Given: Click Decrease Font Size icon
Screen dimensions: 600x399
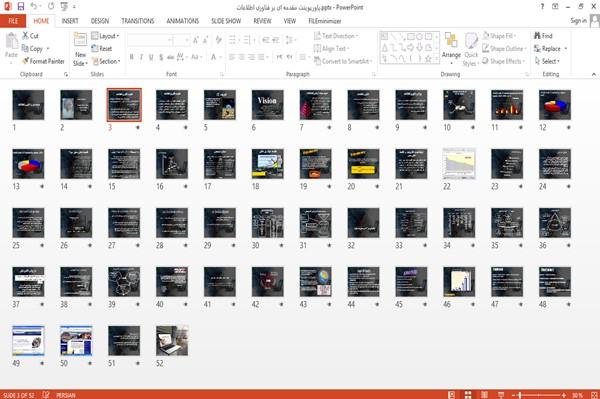Looking at the screenshot, I should click(206, 40).
